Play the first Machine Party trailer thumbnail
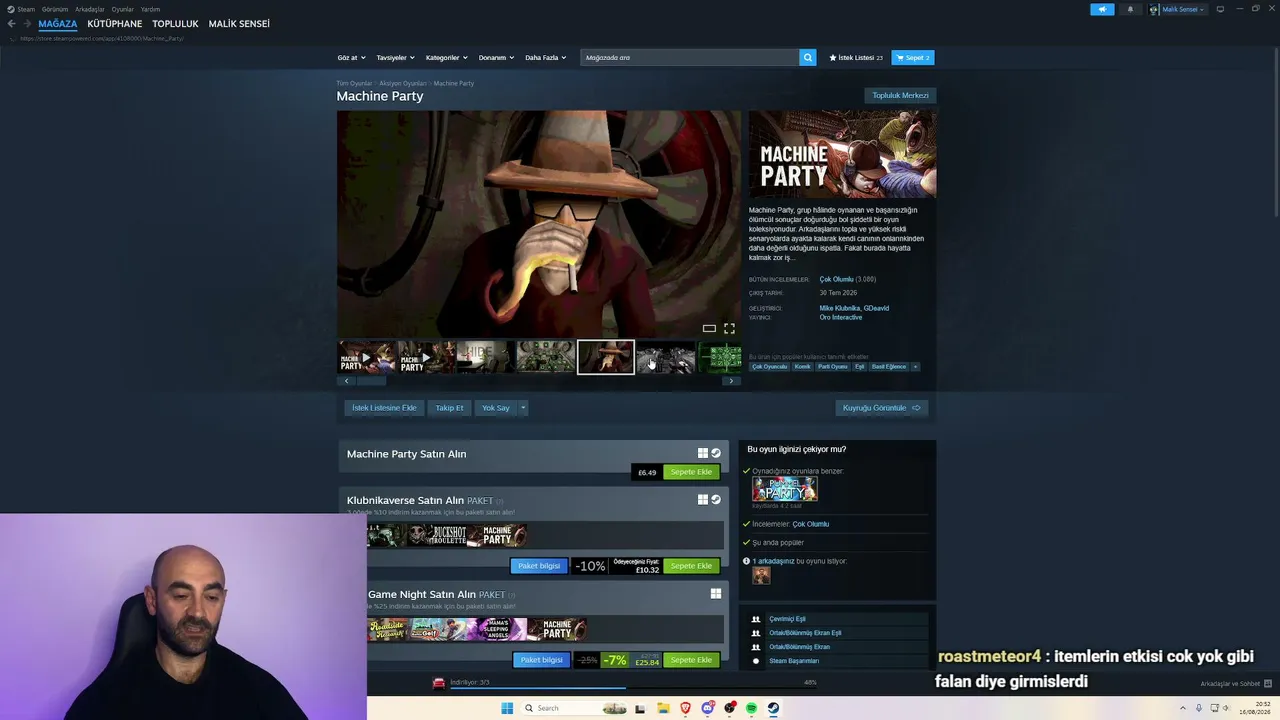Screen dimensions: 1280x720 (x=366, y=357)
